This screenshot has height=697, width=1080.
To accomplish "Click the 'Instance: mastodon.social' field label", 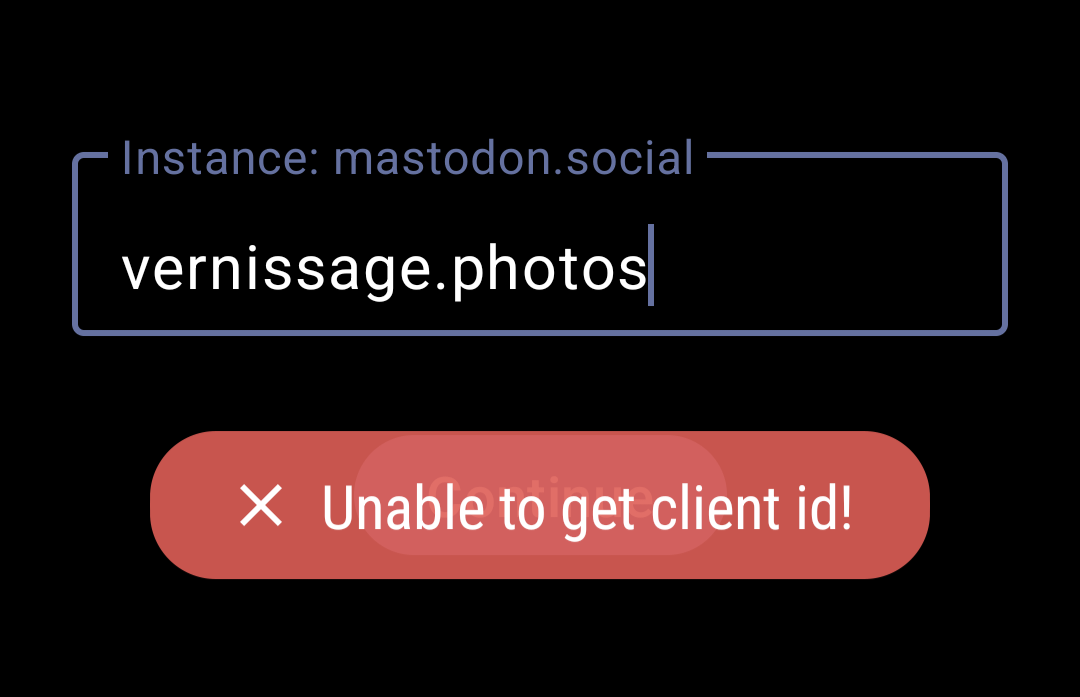I will tap(407, 158).
